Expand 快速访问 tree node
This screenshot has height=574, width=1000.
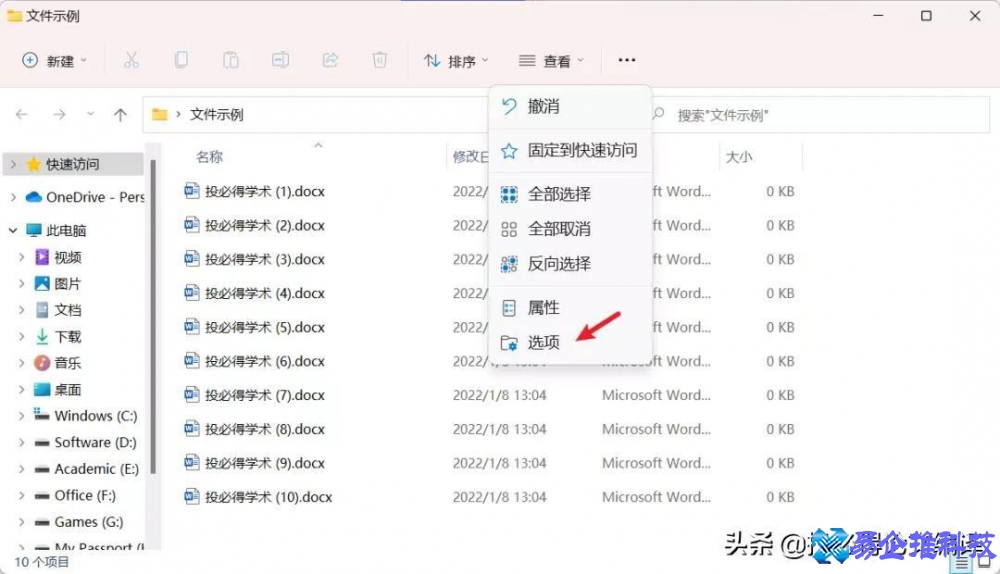[x=13, y=165]
